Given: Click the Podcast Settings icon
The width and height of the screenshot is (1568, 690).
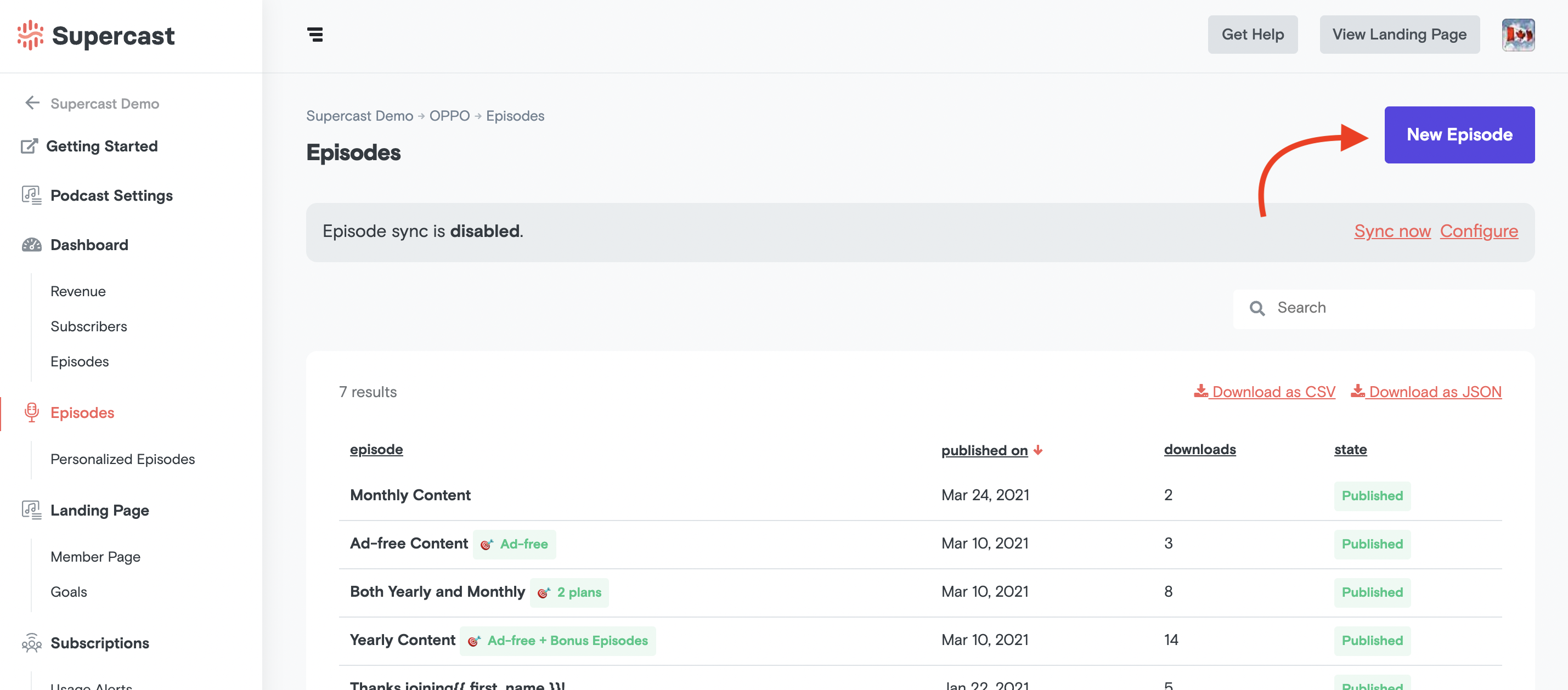Looking at the screenshot, I should tap(32, 195).
